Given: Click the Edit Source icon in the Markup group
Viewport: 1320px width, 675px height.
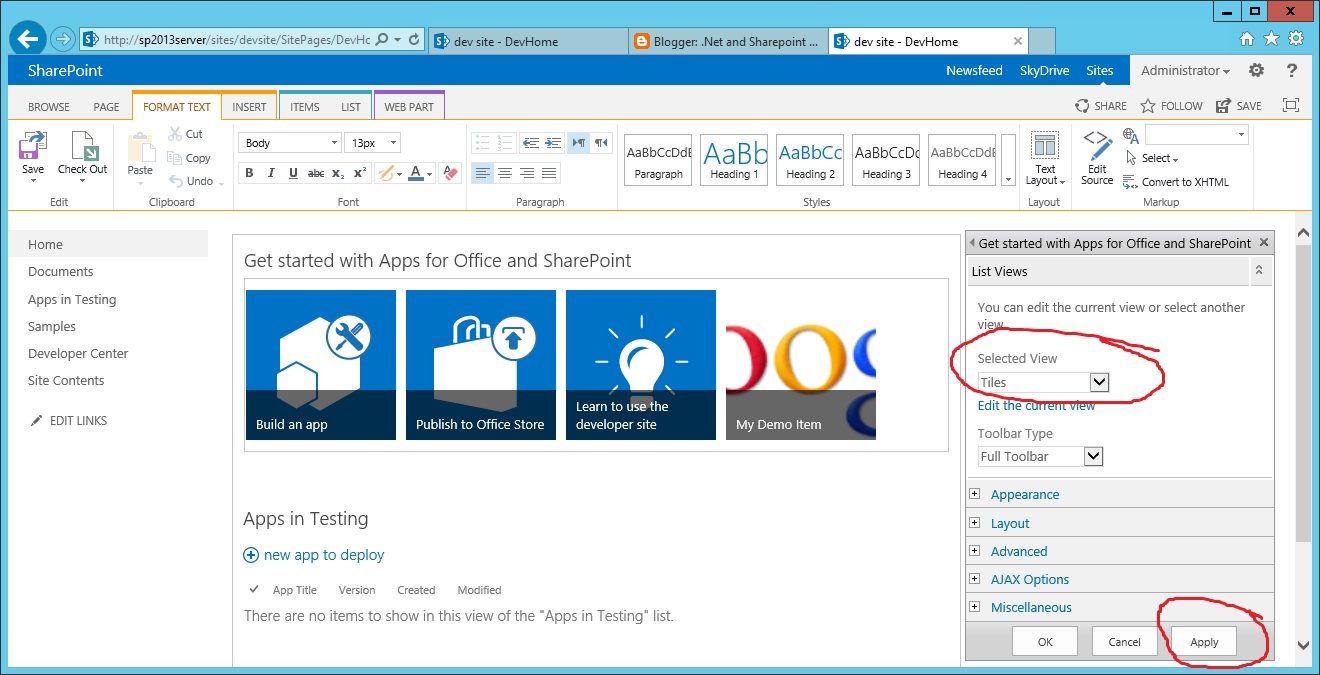Looking at the screenshot, I should pyautogui.click(x=1096, y=155).
